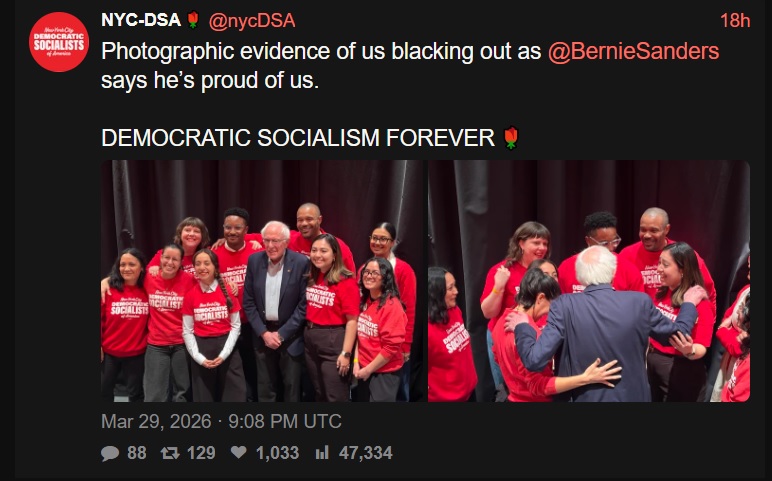Viewport: 772px width, 481px height.
Task: Enlarge the left group photo with Bernie
Action: (263, 280)
